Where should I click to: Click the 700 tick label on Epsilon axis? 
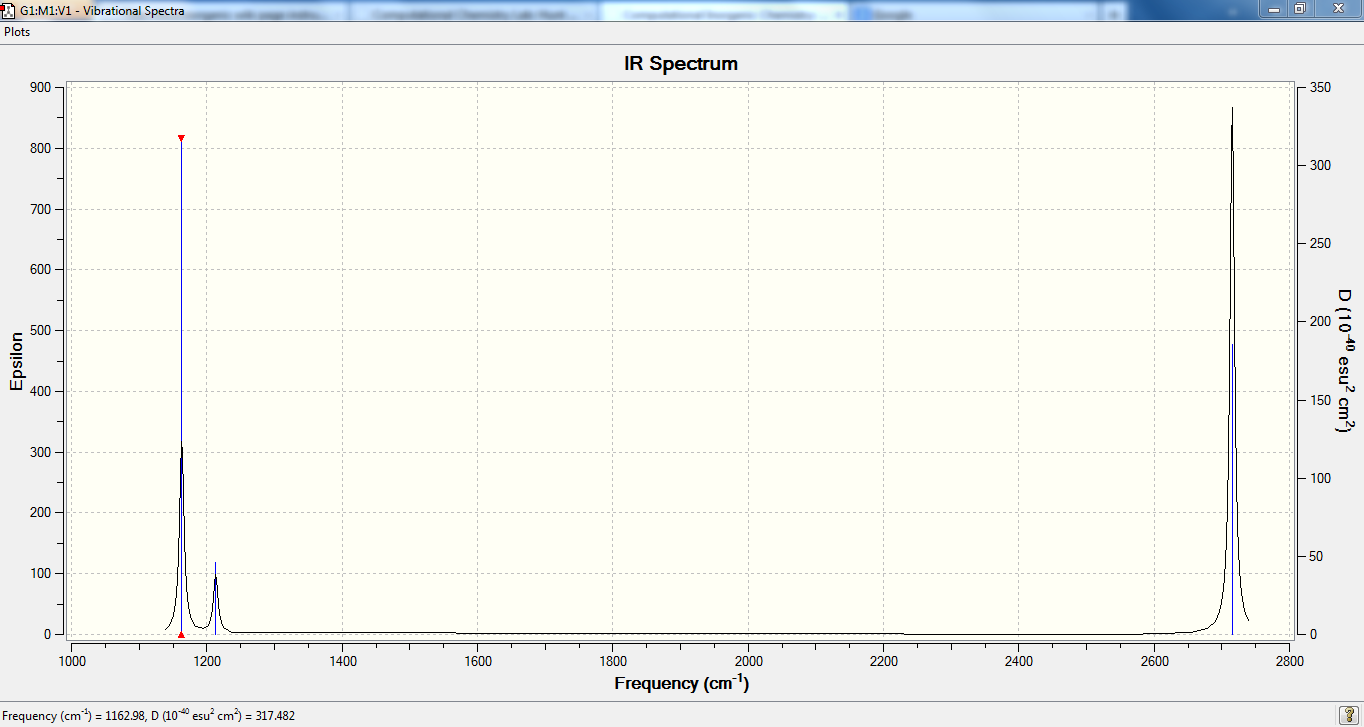pyautogui.click(x=40, y=209)
